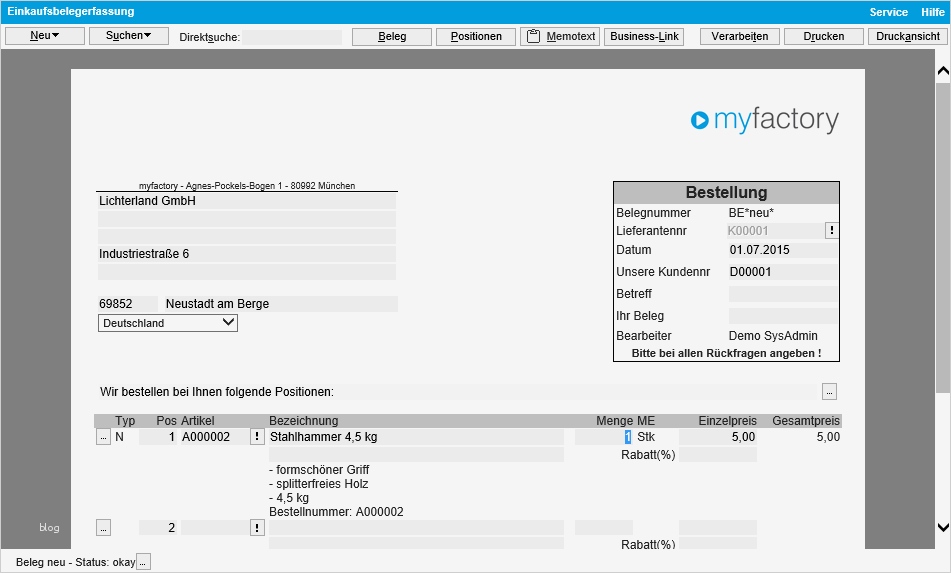This screenshot has width=951, height=573.
Task: Click the scroll down arrow
Action: (943, 527)
